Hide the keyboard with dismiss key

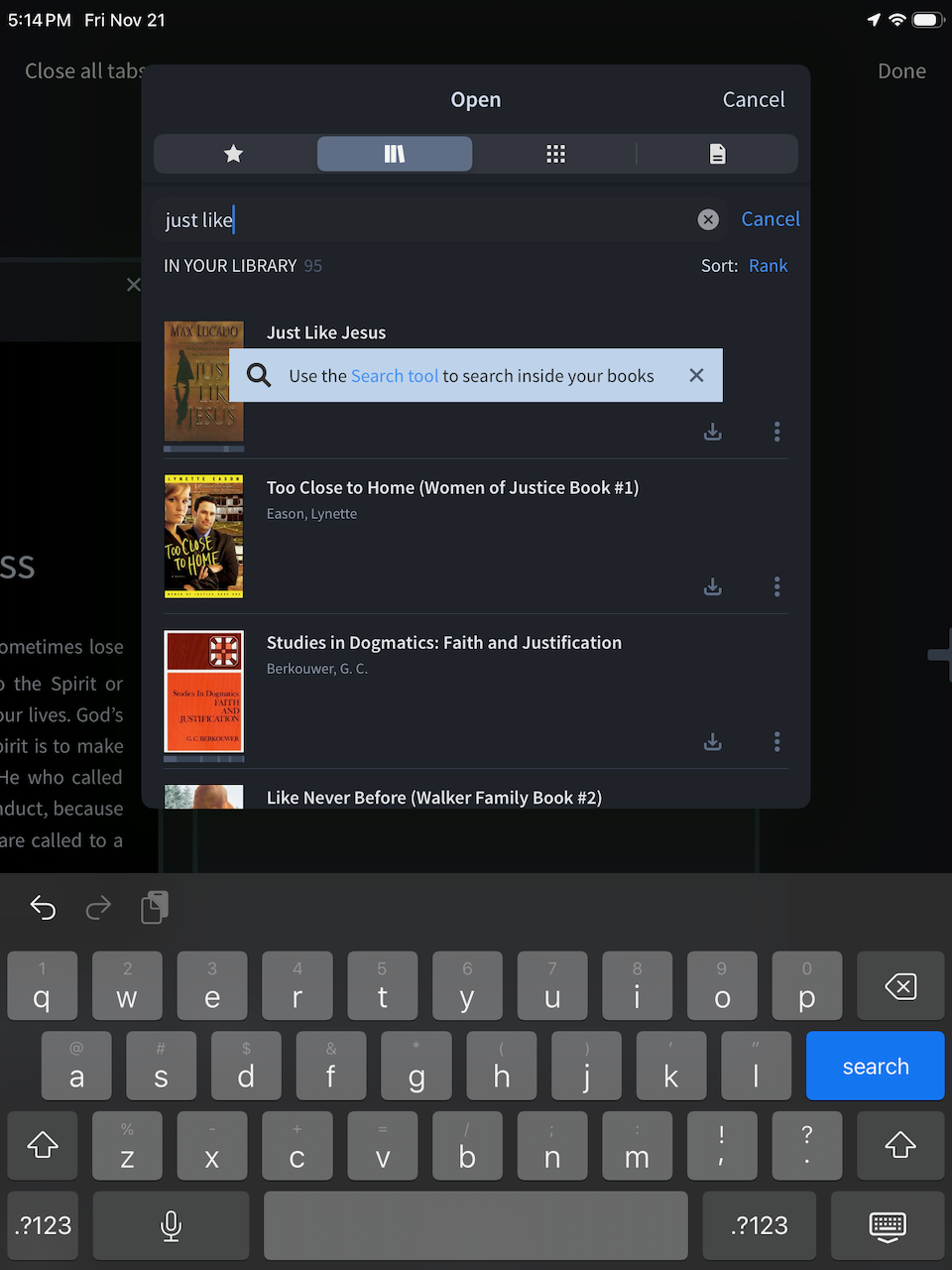[x=887, y=1225]
